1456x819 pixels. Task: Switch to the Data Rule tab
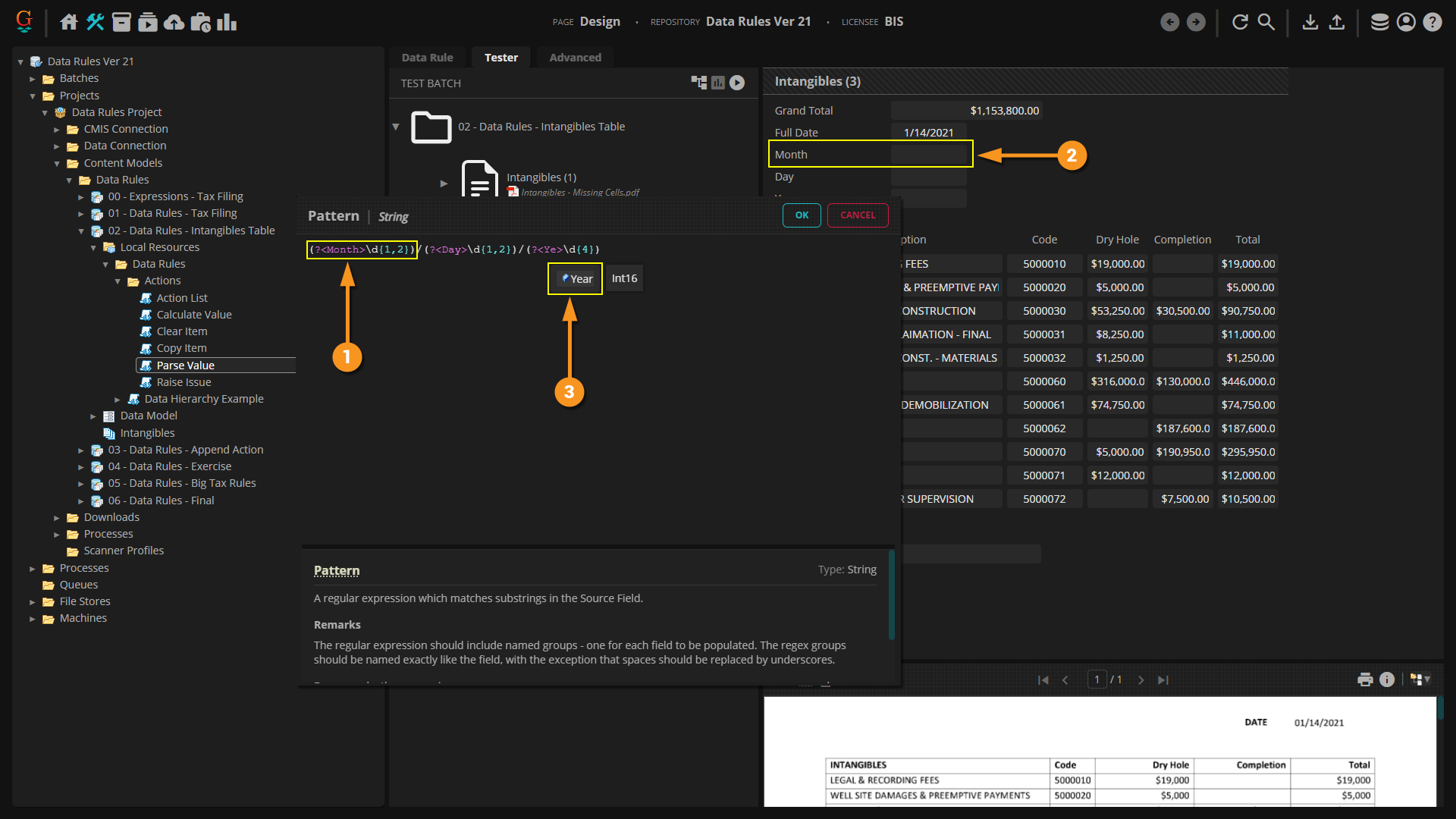pyautogui.click(x=427, y=58)
